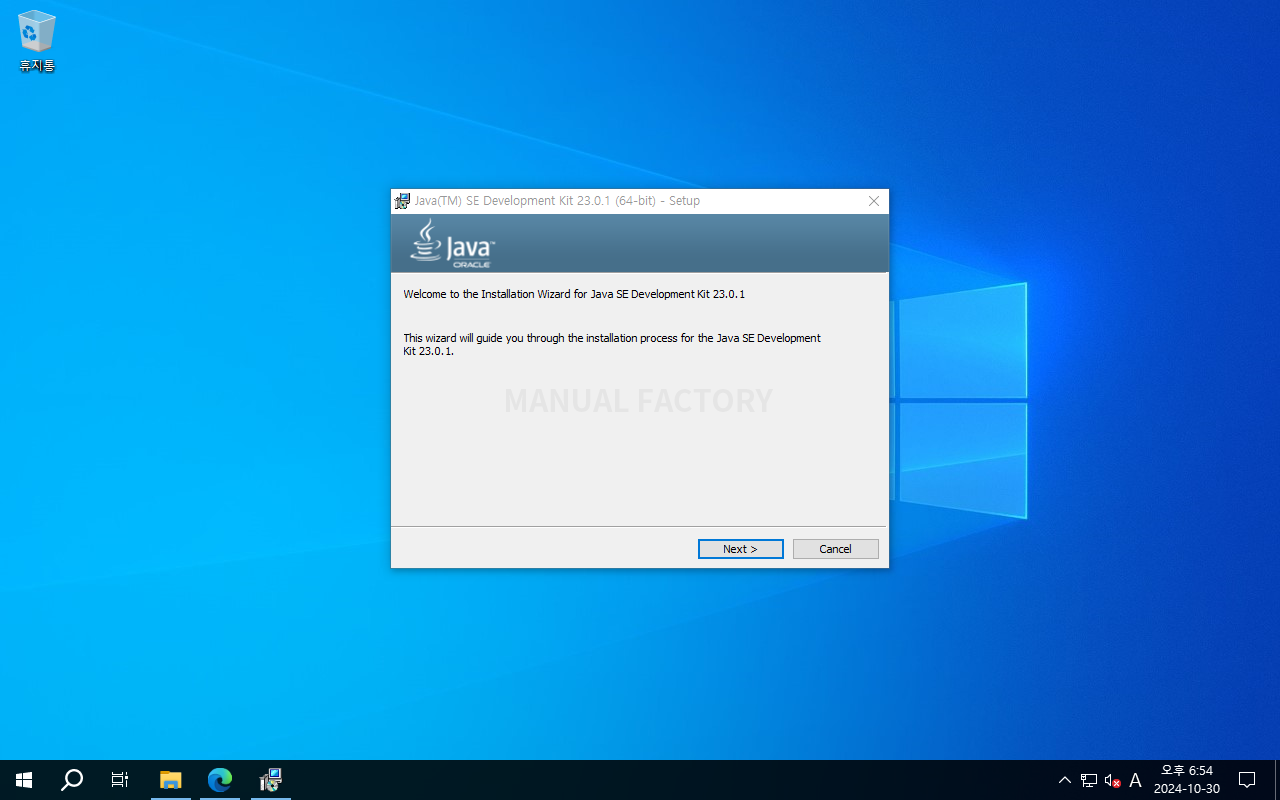Image resolution: width=1280 pixels, height=800 pixels.
Task: Open taskbar search magnifier
Action: pyautogui.click(x=72, y=780)
